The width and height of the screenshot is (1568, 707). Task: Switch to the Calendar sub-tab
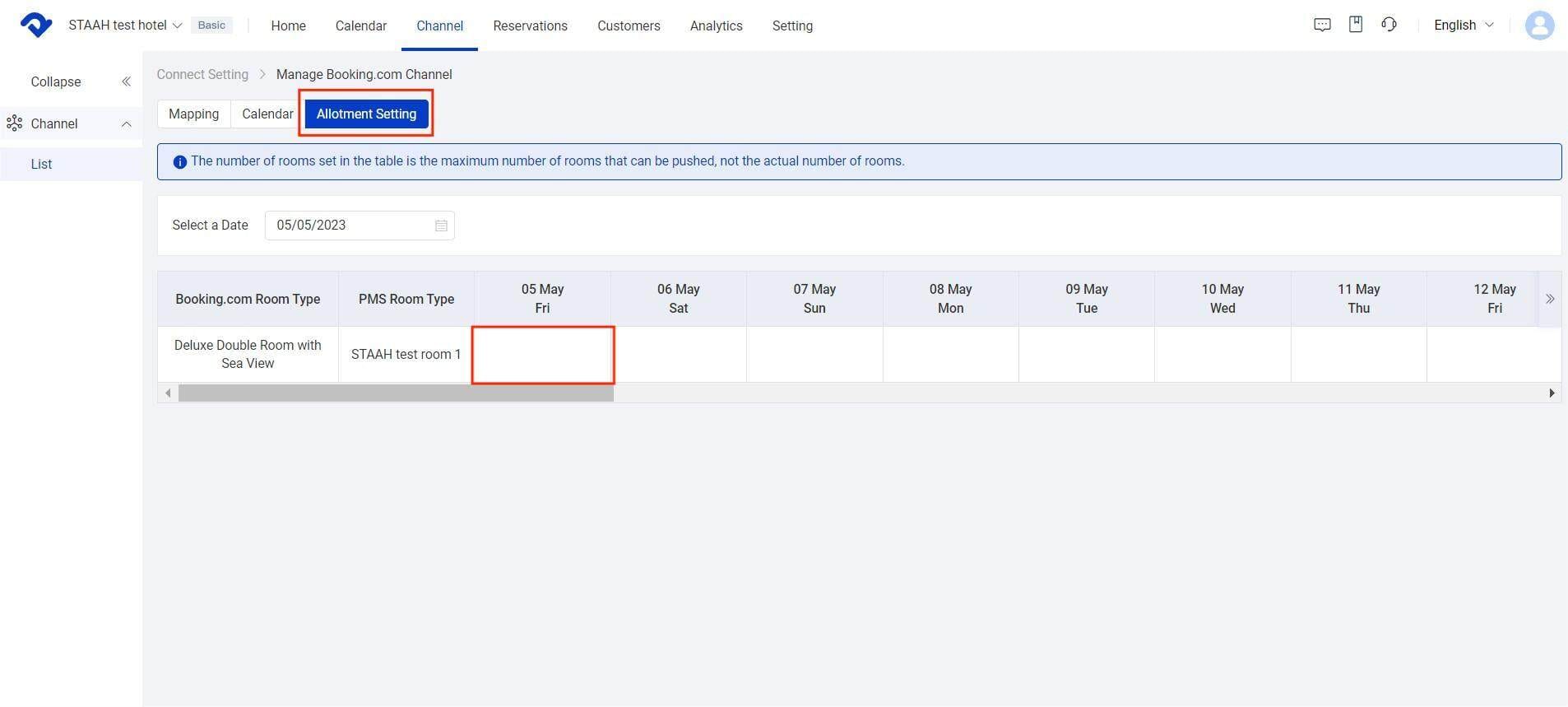[x=267, y=114]
